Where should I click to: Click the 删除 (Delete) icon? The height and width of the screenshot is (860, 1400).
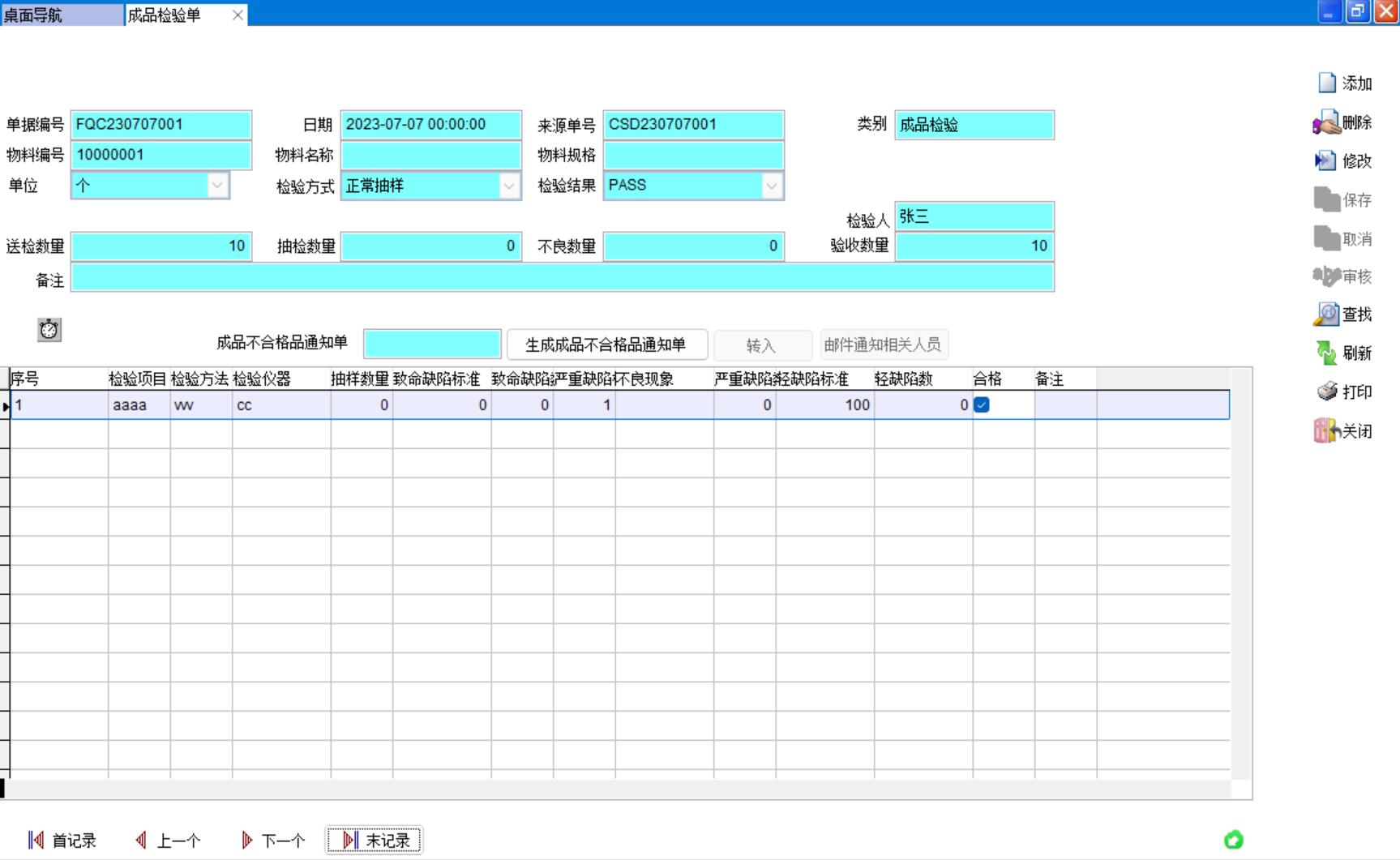pyautogui.click(x=1326, y=122)
